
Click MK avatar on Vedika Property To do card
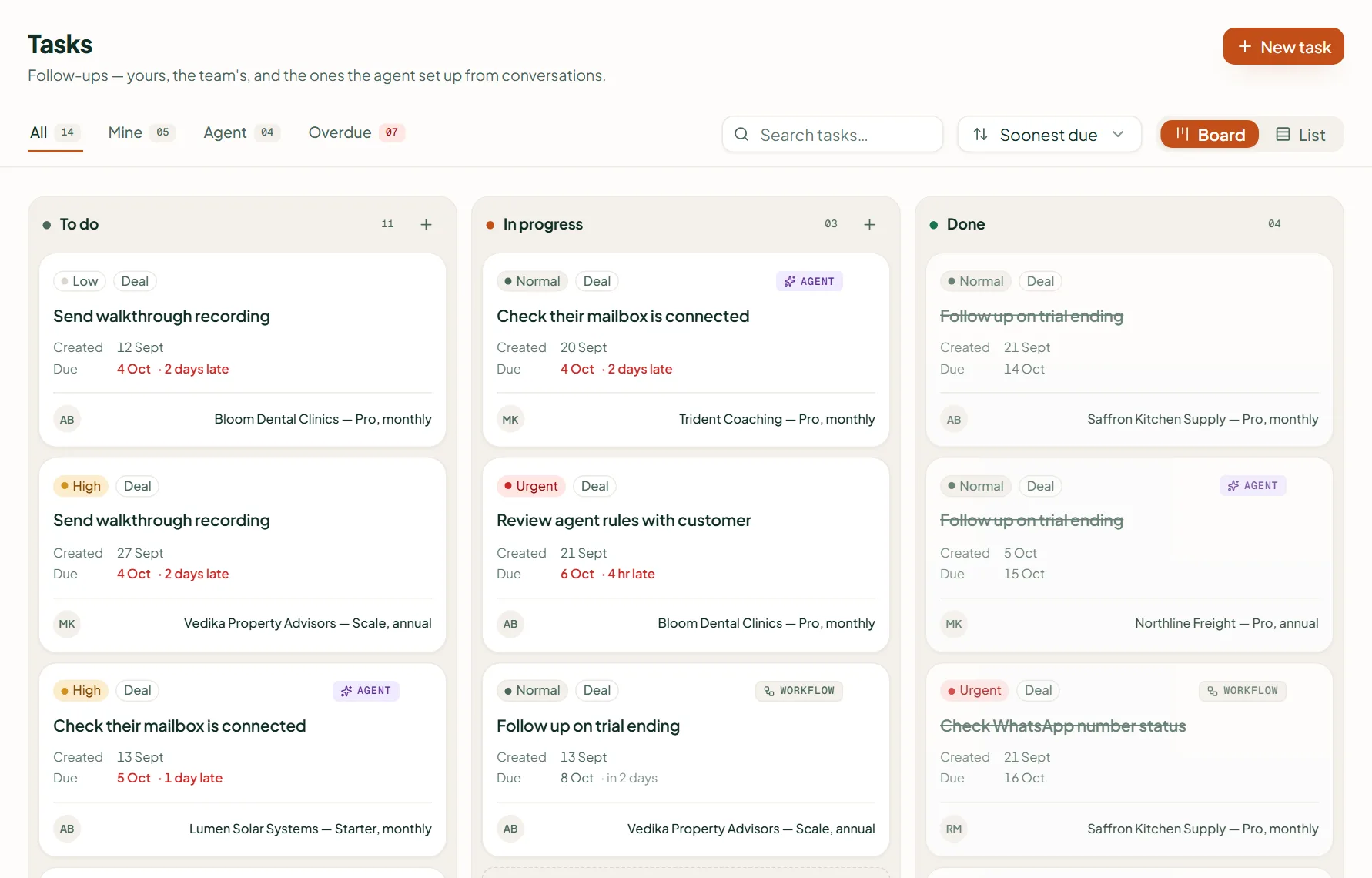tap(67, 624)
